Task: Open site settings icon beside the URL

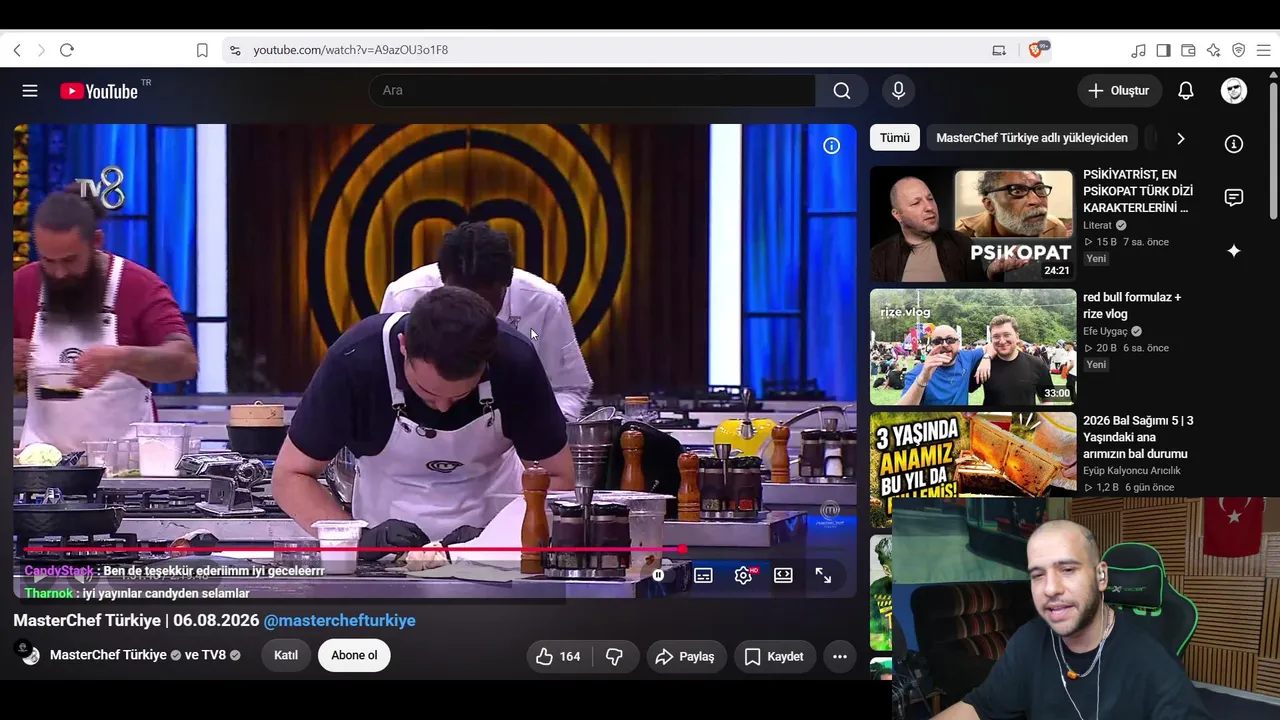Action: point(235,50)
